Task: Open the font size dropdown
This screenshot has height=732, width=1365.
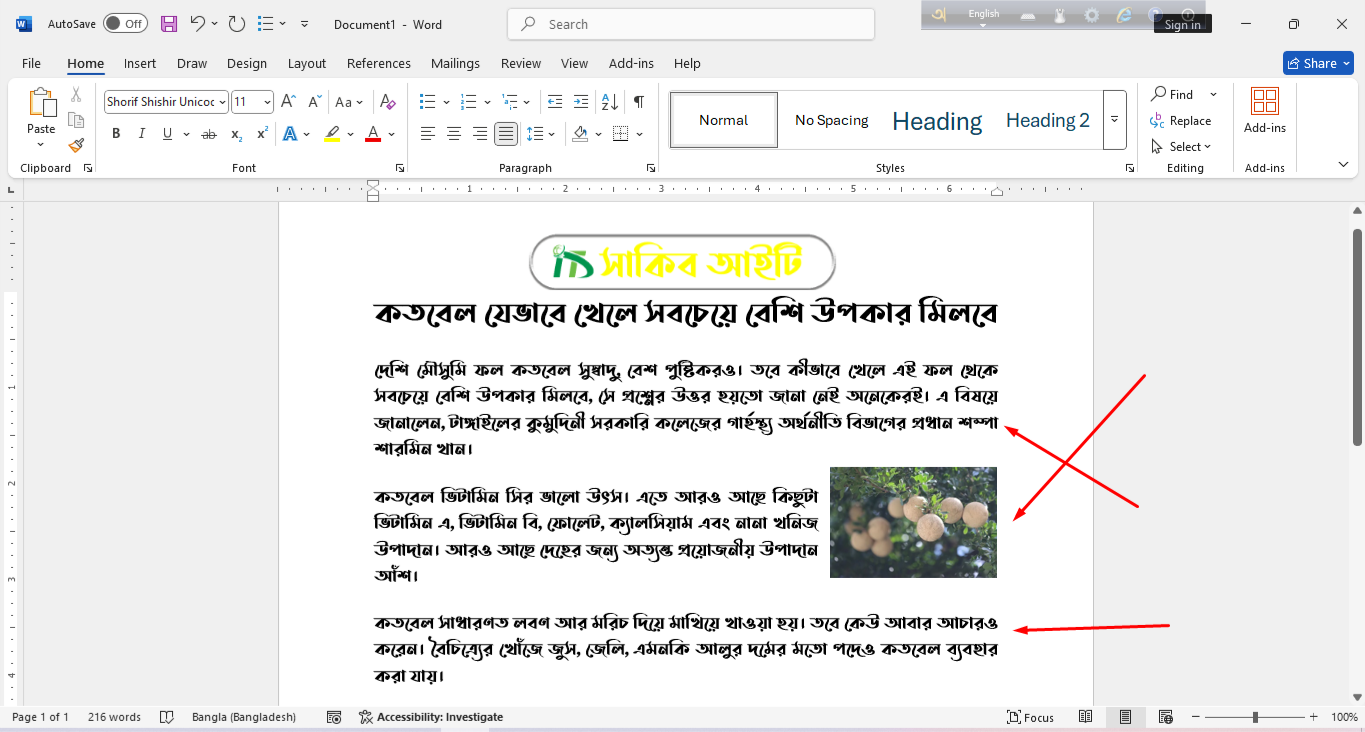Action: point(267,102)
